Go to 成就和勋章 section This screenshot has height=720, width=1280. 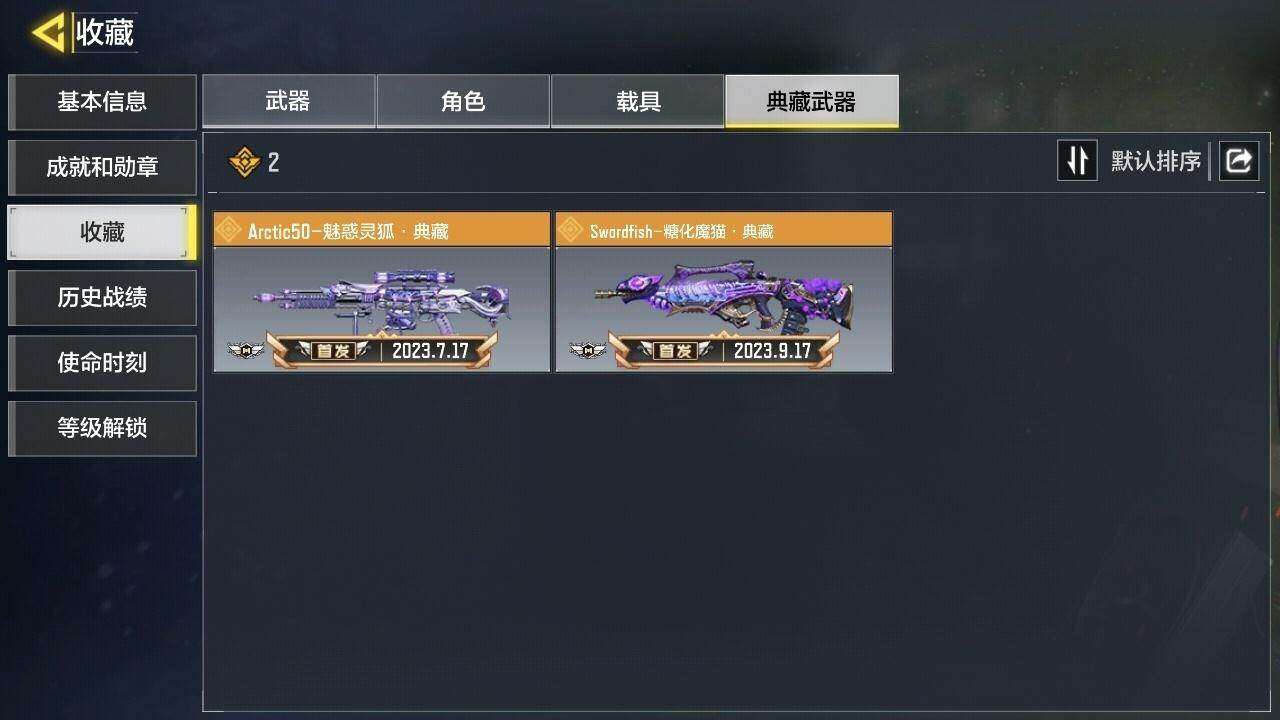pyautogui.click(x=102, y=167)
